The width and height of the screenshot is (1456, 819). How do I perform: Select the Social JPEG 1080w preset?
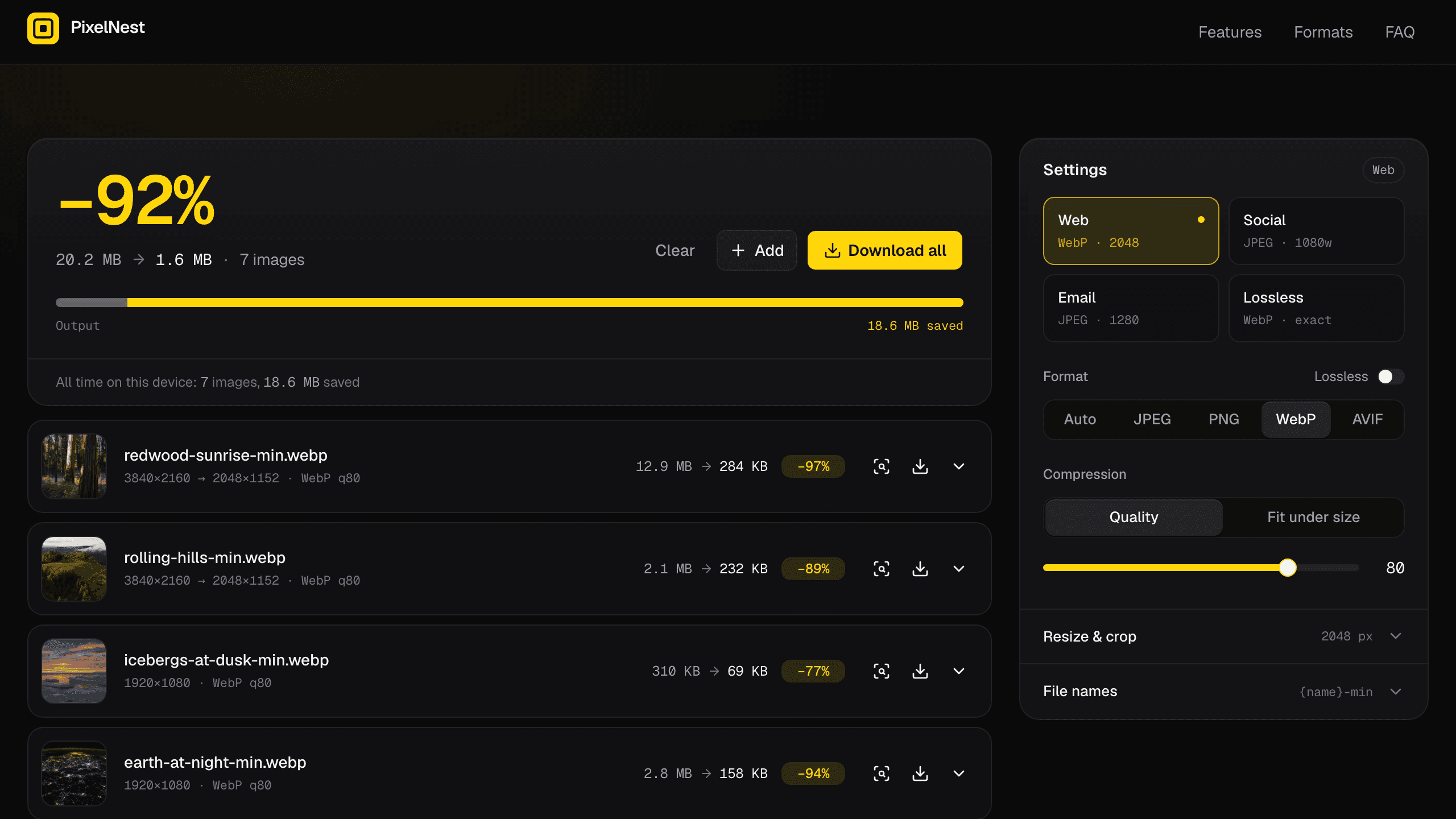coord(1316,231)
